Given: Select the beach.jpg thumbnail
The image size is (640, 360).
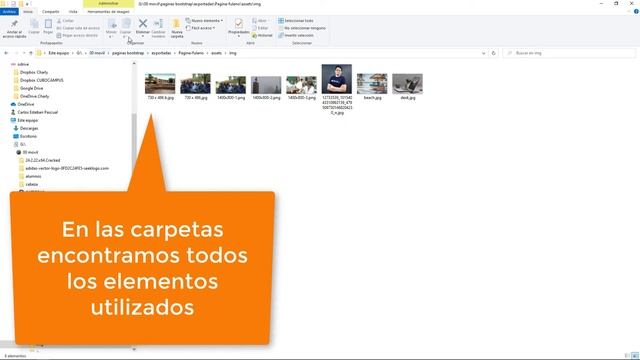Looking at the screenshot, I should tap(372, 84).
